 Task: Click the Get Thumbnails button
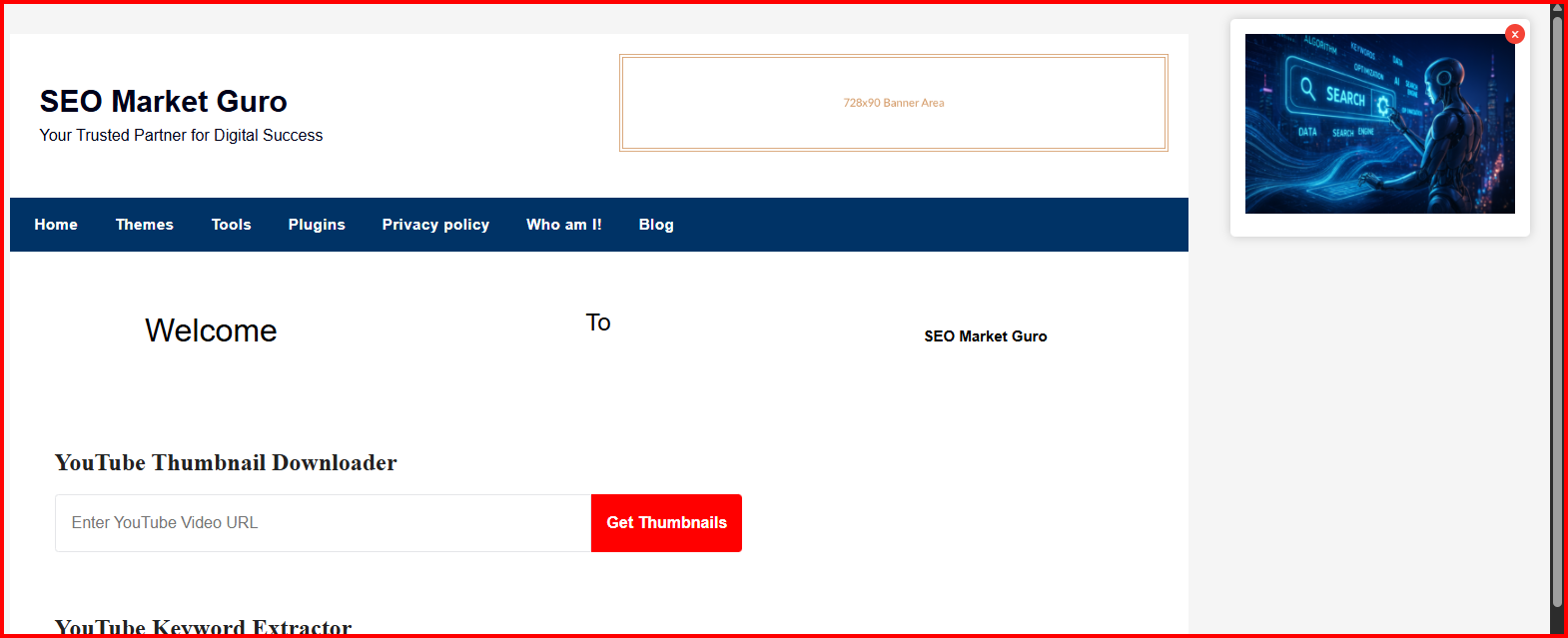tap(666, 523)
